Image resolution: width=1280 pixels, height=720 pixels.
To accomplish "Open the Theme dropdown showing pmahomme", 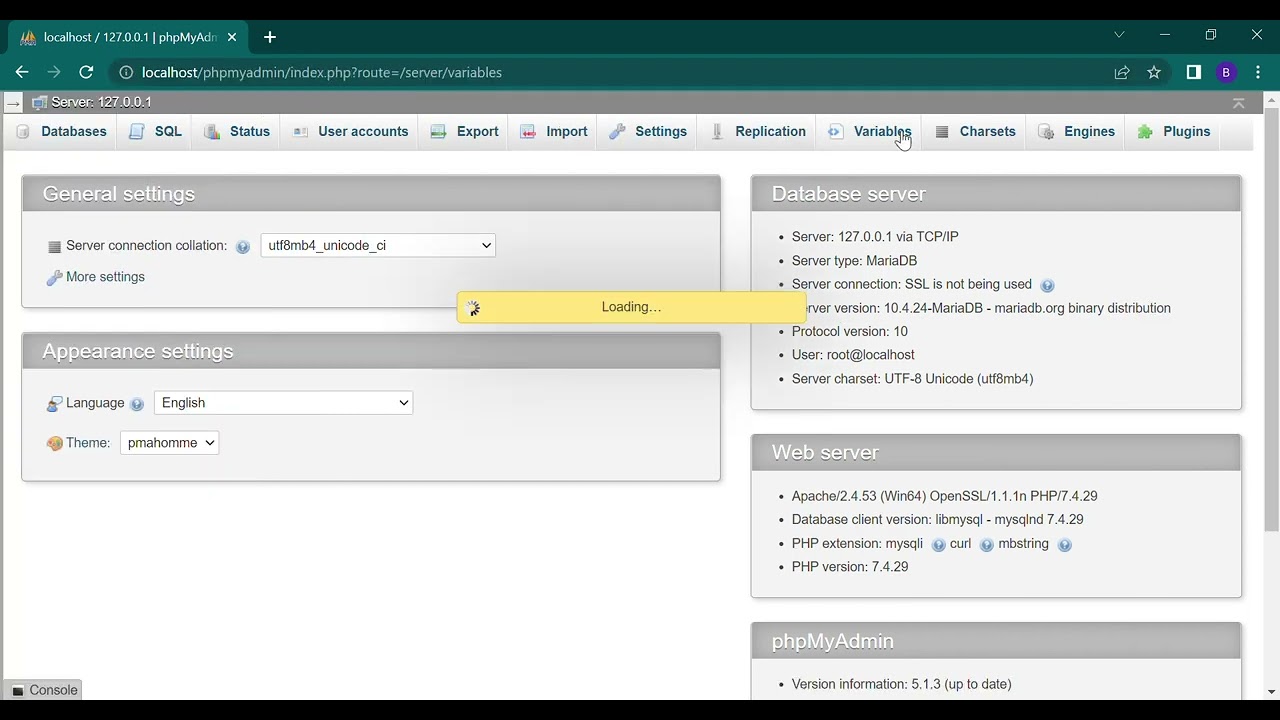I will coord(169,443).
